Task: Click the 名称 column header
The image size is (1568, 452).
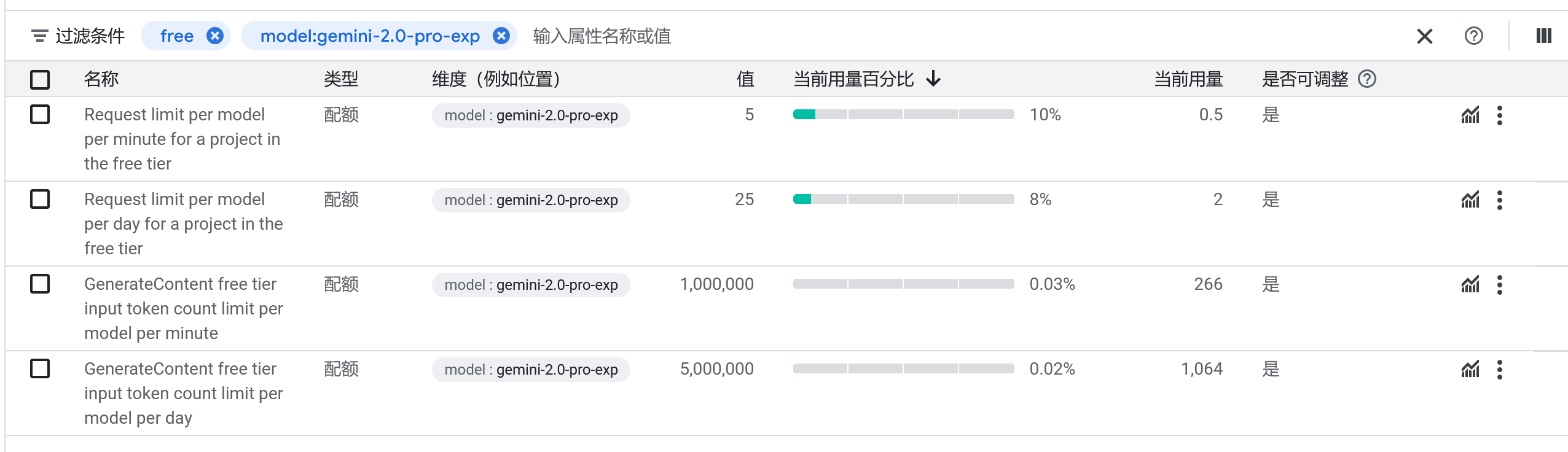Action: (101, 79)
